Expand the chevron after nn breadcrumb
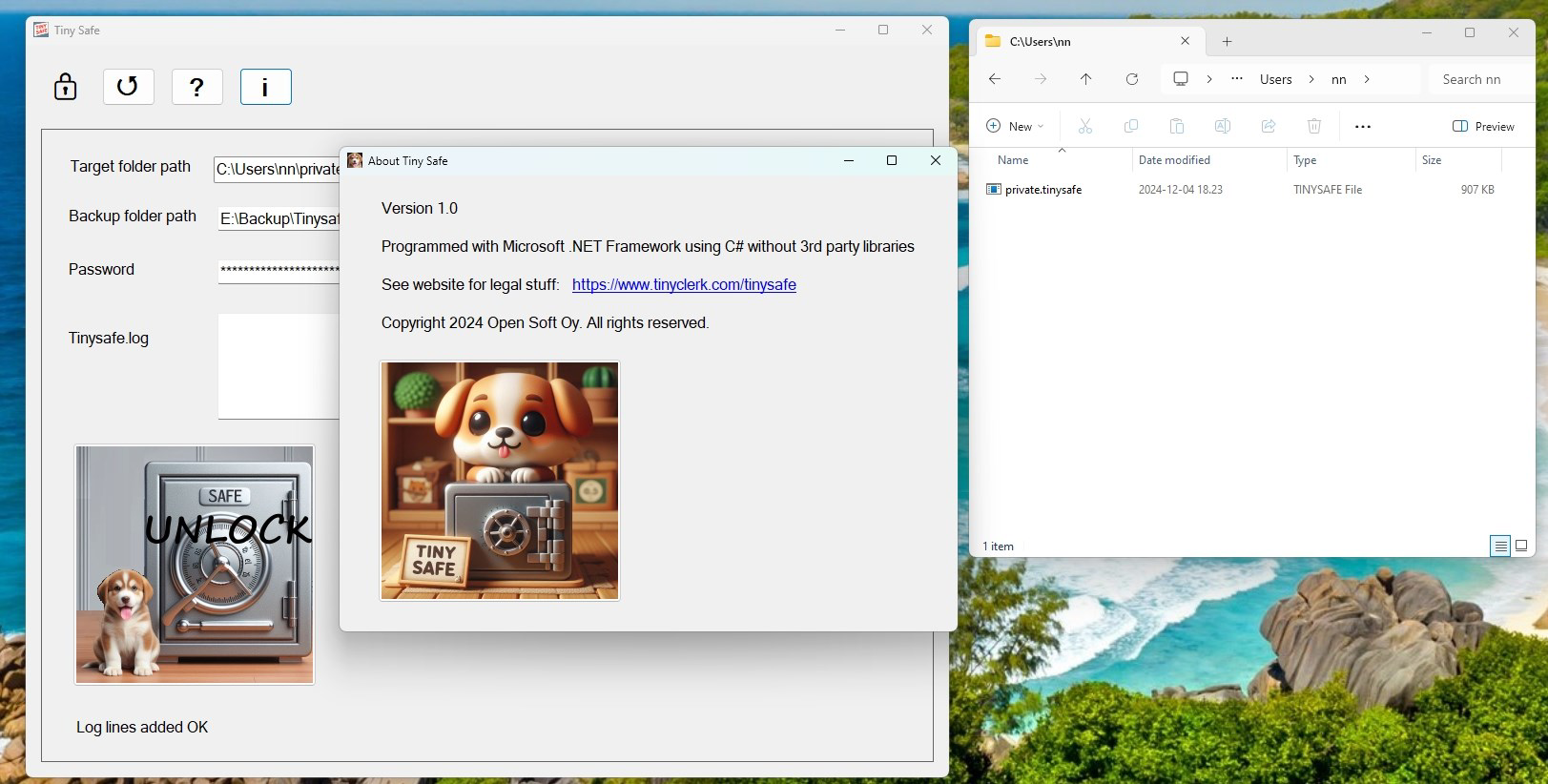 pos(1367,79)
